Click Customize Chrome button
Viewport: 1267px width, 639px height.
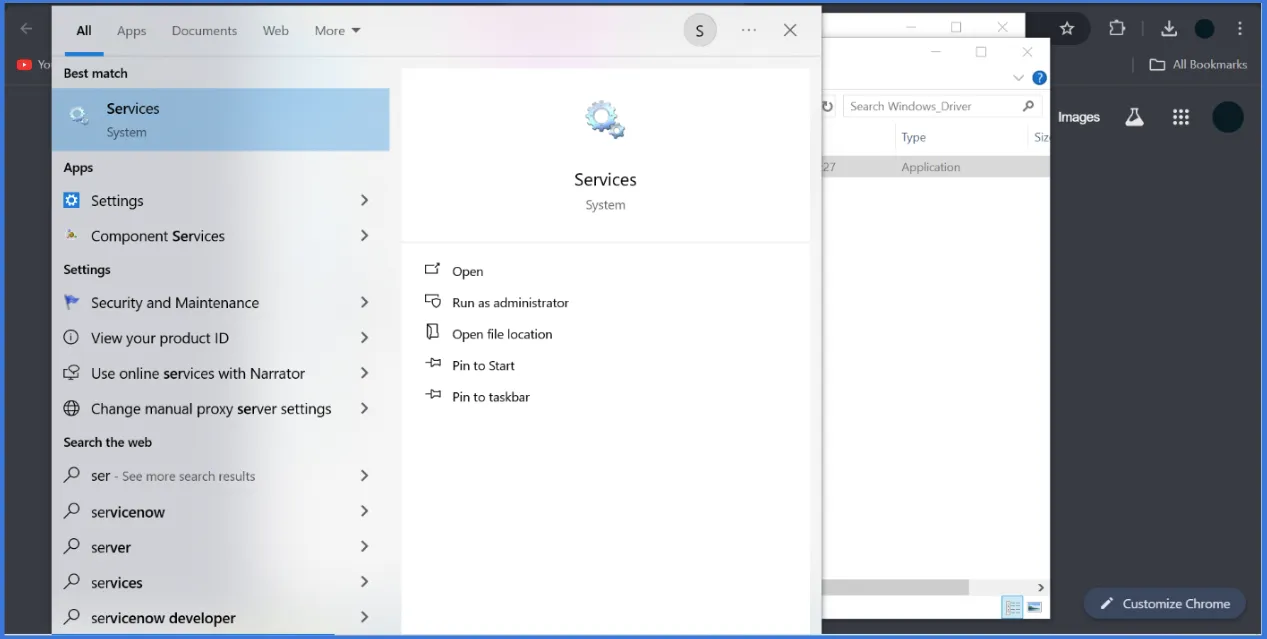(1164, 604)
